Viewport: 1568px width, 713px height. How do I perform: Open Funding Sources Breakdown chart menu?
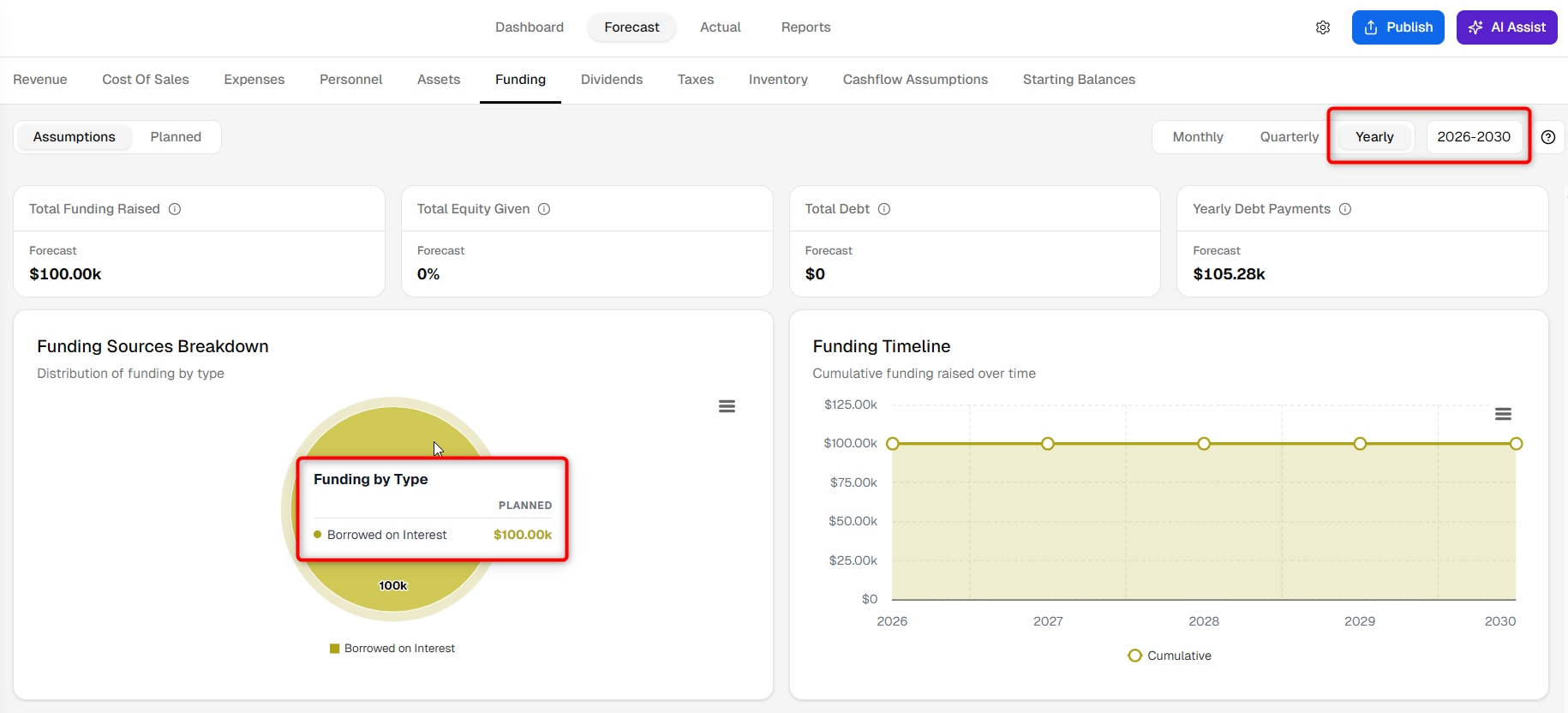[x=727, y=406]
